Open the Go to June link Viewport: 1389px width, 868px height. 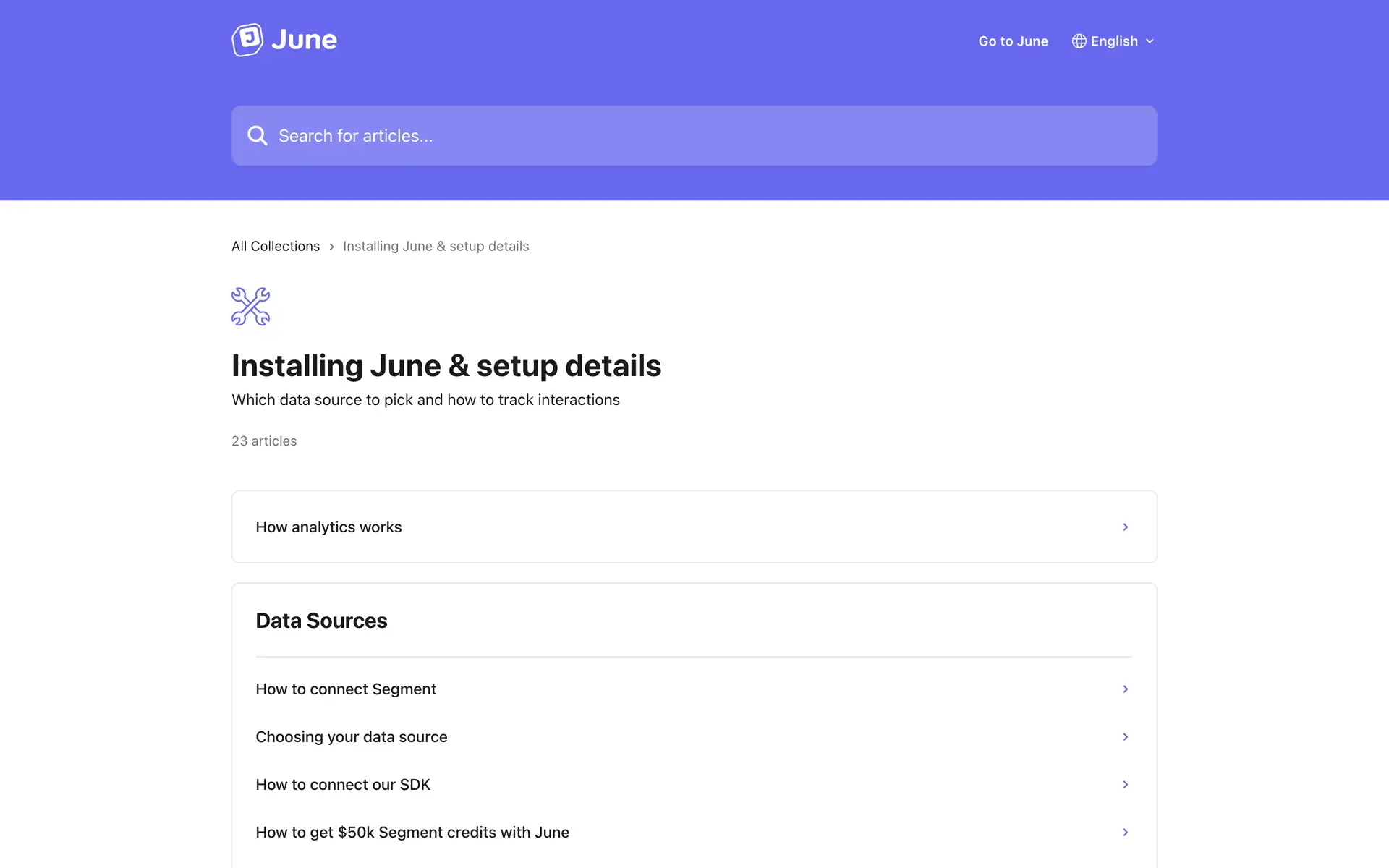(x=1013, y=41)
